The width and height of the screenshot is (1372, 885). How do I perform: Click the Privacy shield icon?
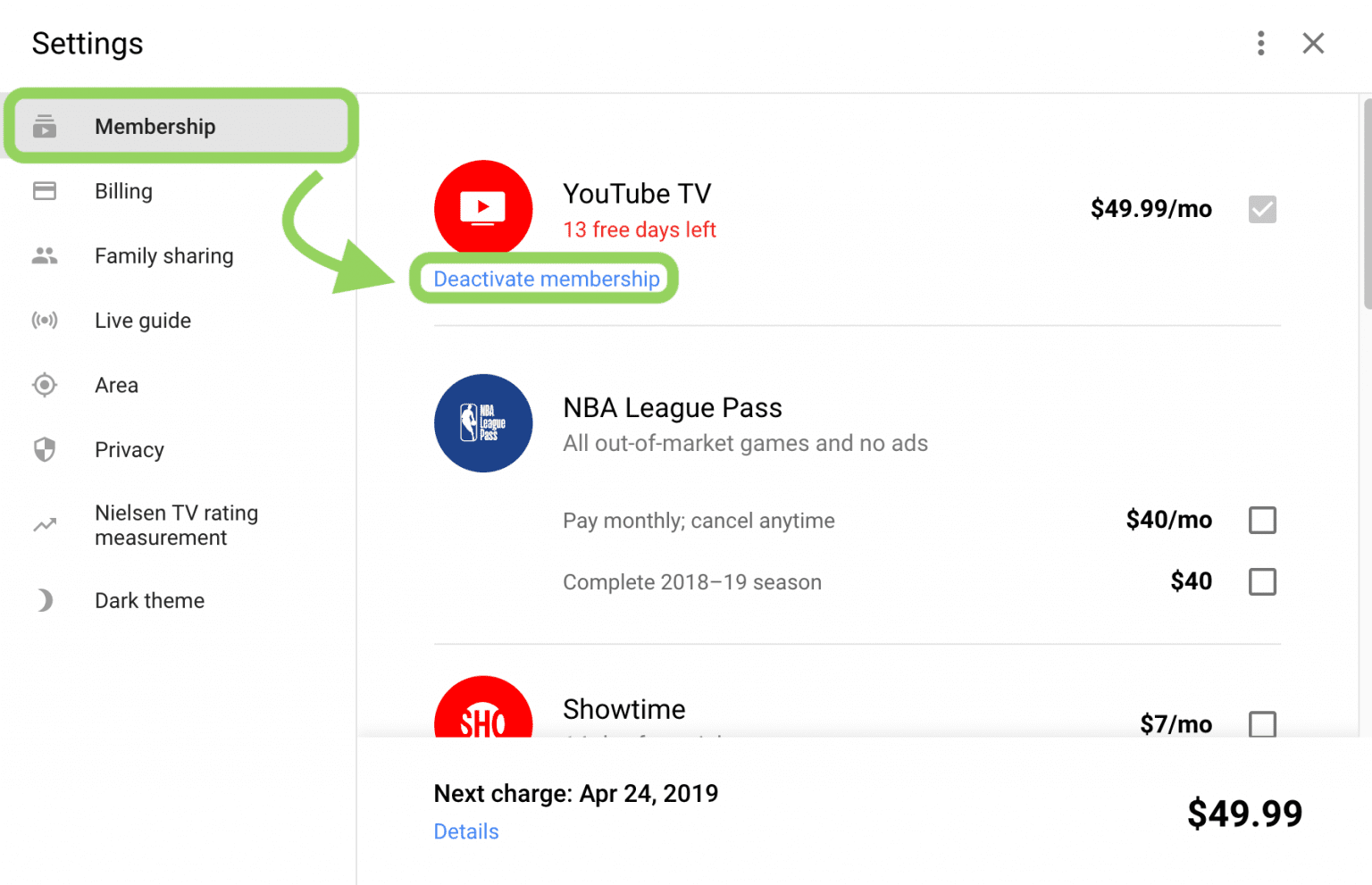45,449
